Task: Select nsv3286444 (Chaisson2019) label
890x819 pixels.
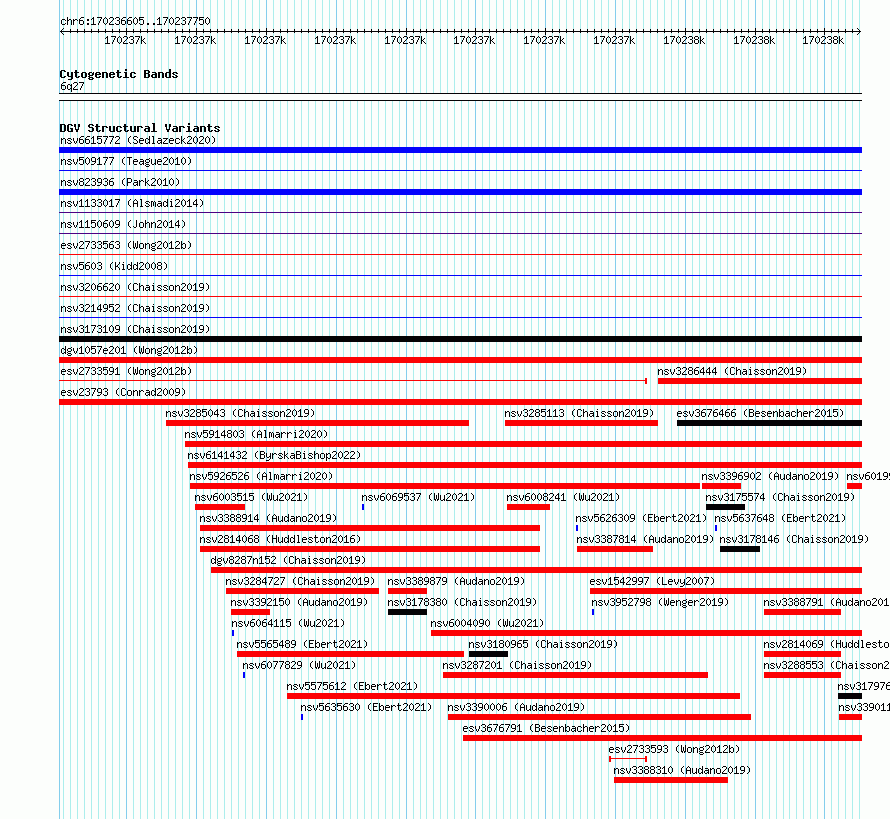Action: (x=732, y=371)
